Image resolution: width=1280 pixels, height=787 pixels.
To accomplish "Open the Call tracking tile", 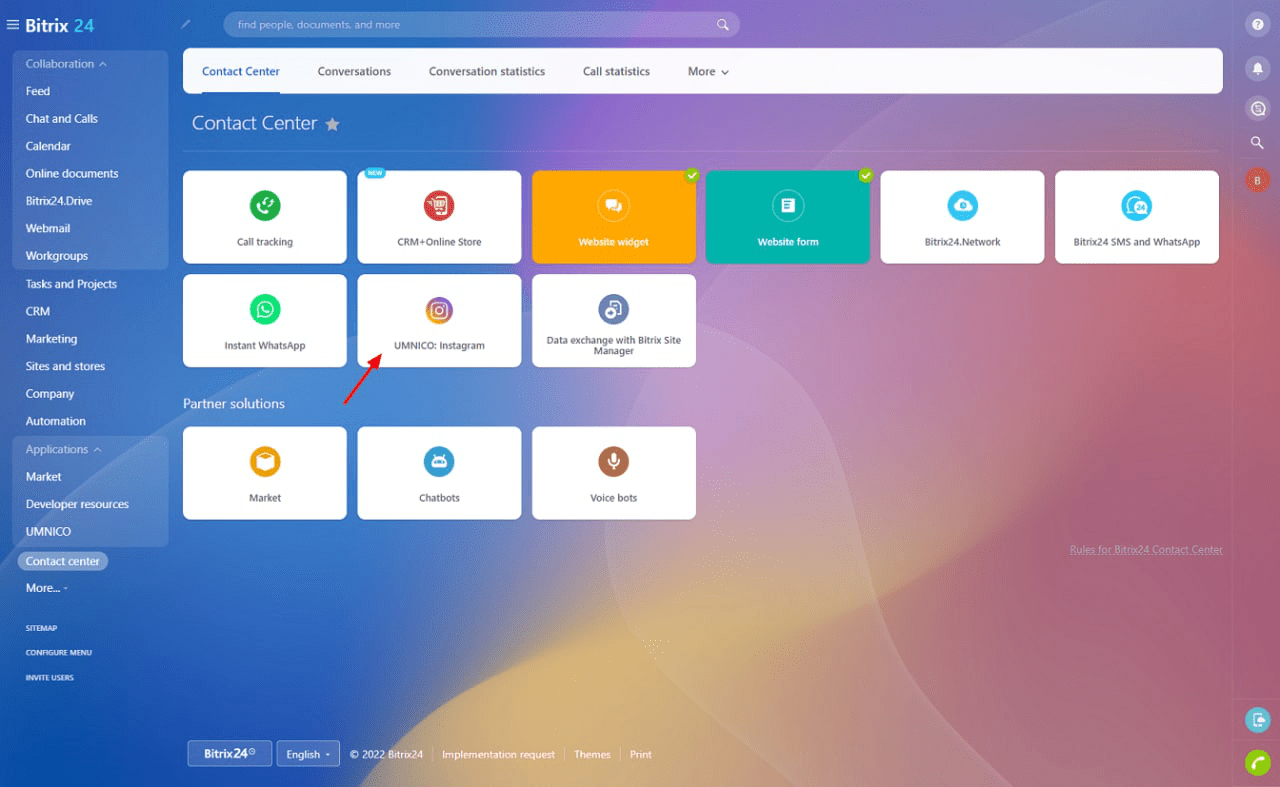I will (265, 217).
